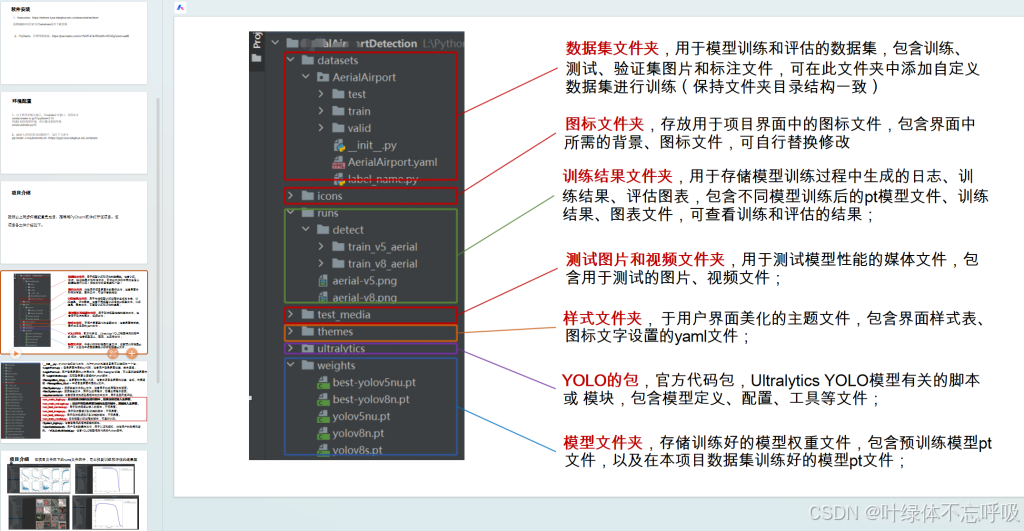1024x531 pixels.
Task: Expand the test_media folder
Action: (x=291, y=314)
